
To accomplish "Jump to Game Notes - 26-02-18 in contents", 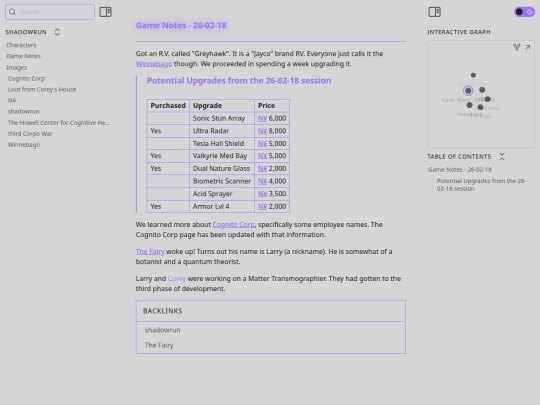I will [x=460, y=170].
